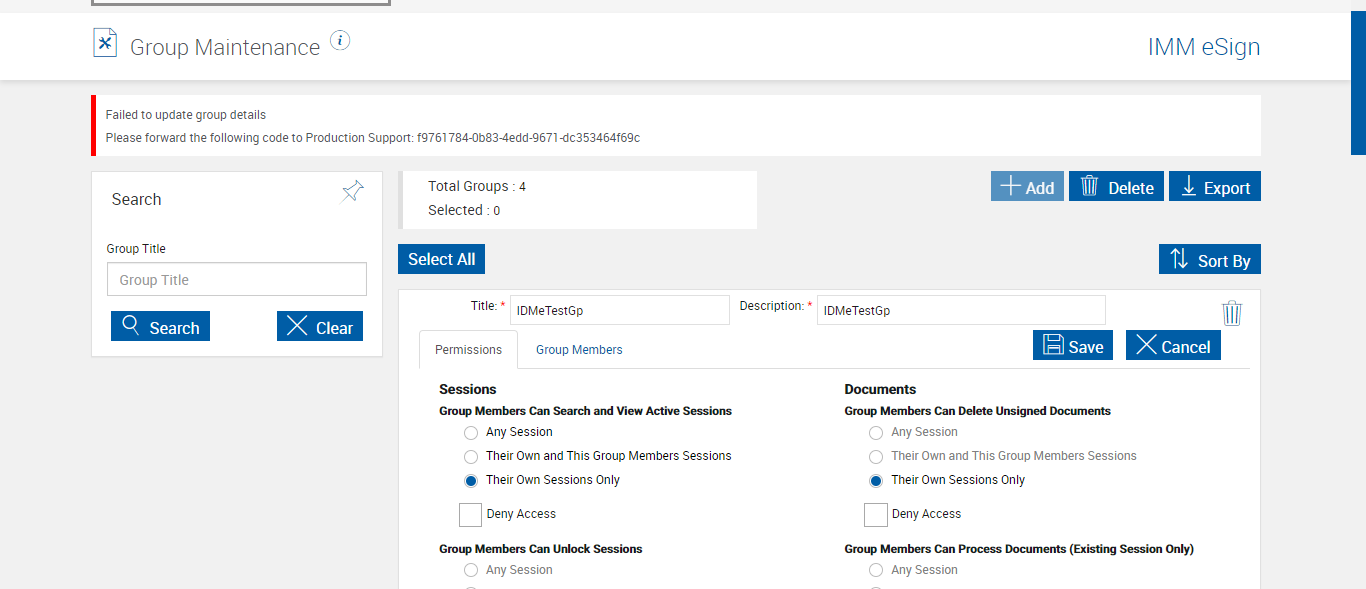
Task: Select Their Own and This Group Members Sessions under Sessions
Action: (x=471, y=456)
